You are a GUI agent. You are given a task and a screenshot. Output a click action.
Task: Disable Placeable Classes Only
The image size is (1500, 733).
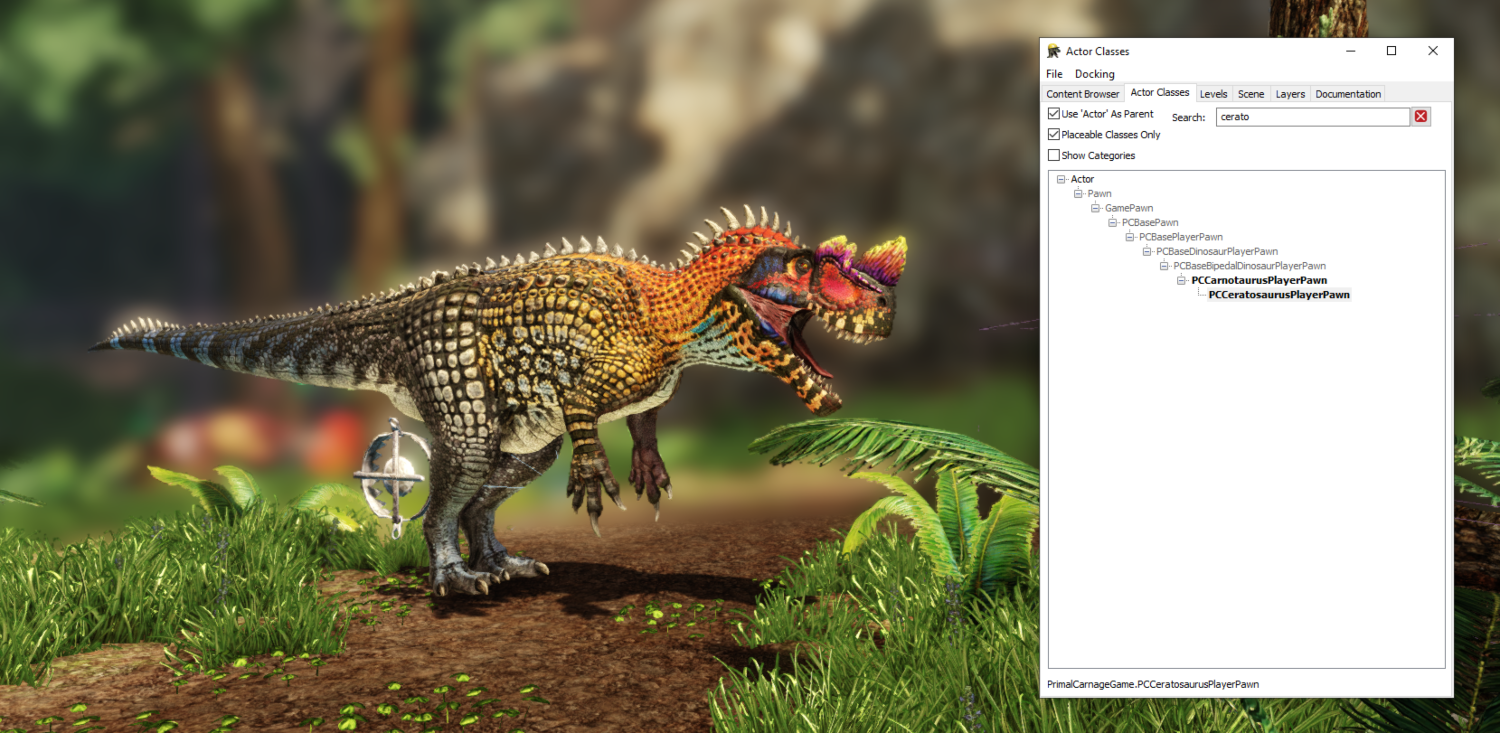pyautogui.click(x=1054, y=134)
